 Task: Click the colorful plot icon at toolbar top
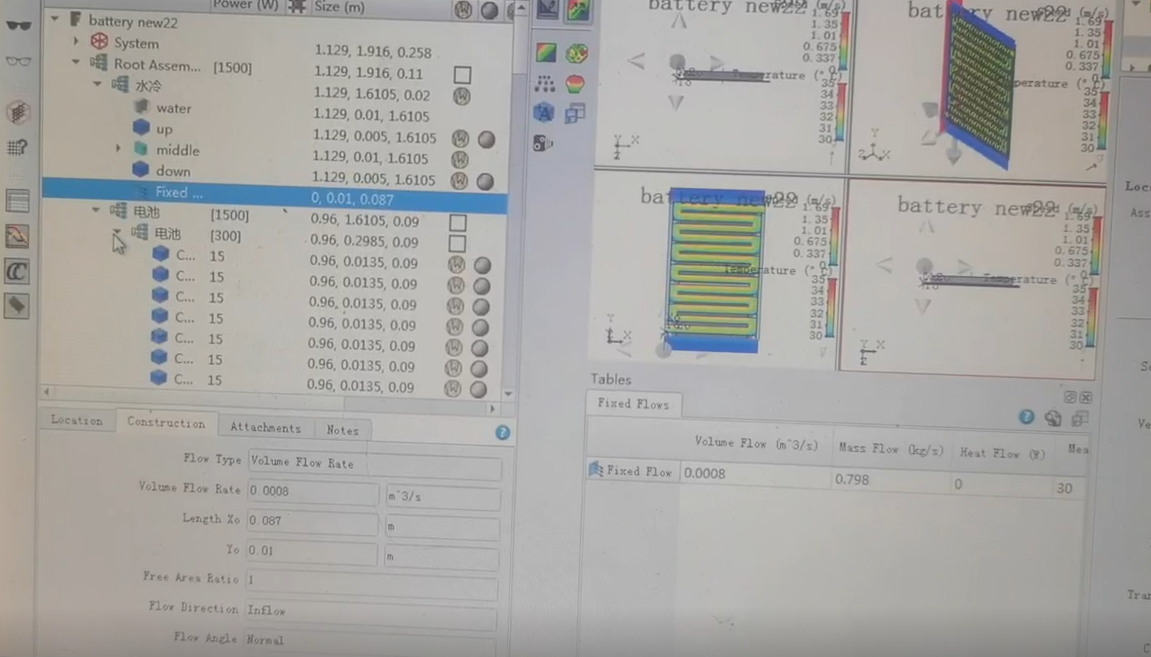578,10
